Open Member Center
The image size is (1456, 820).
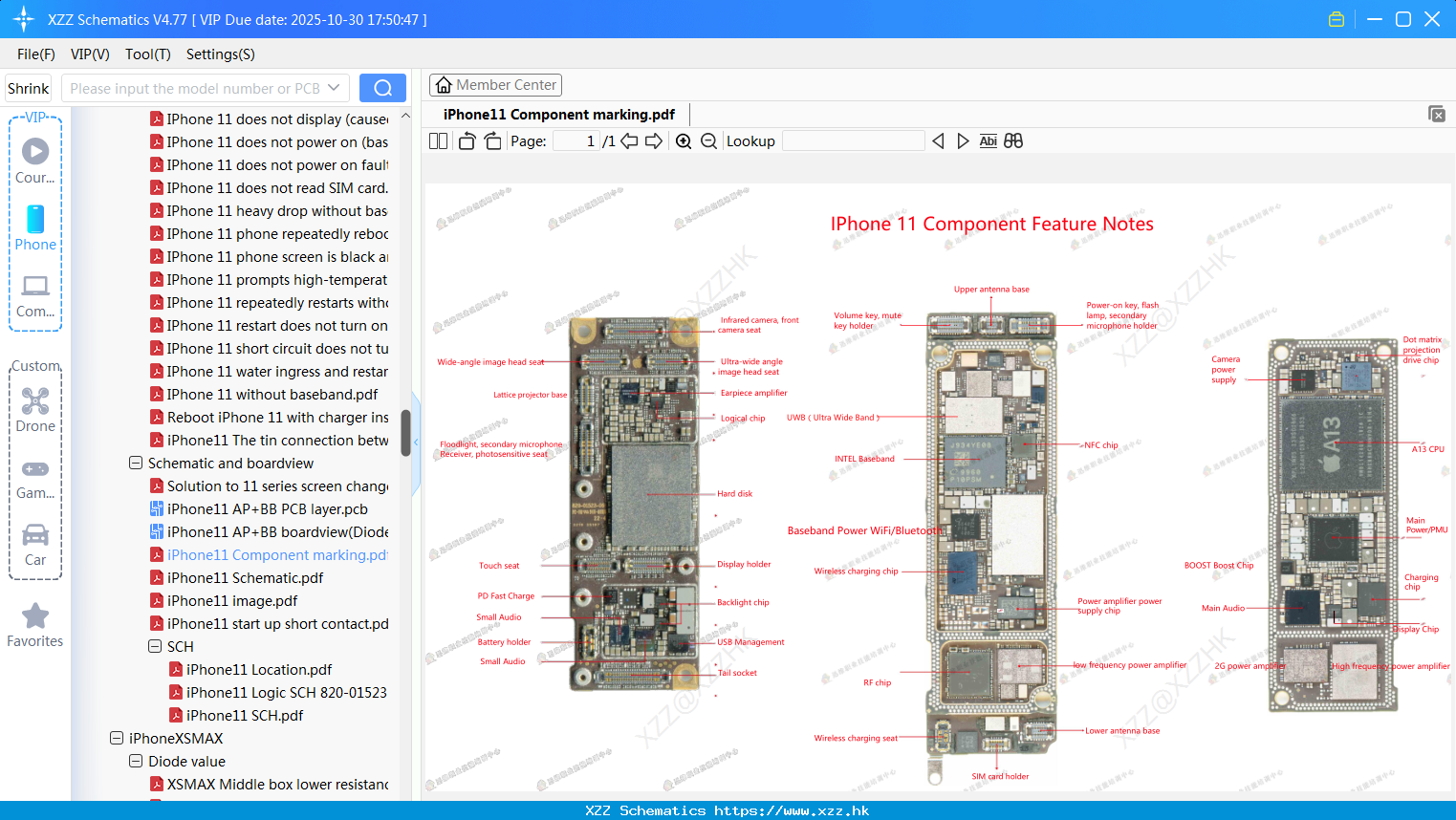coord(495,85)
